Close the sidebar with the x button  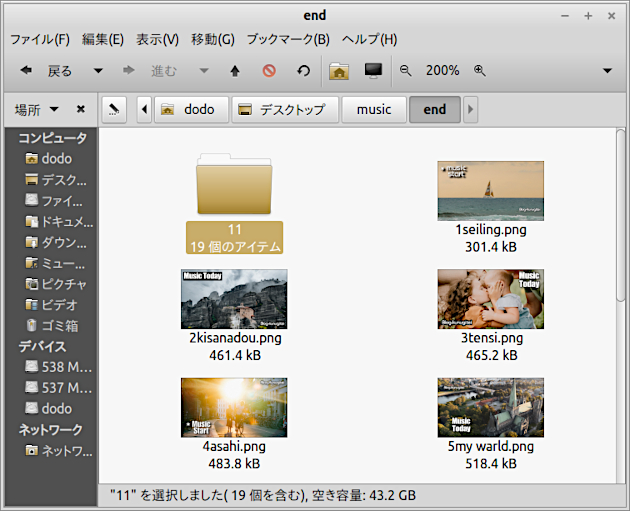(x=81, y=109)
